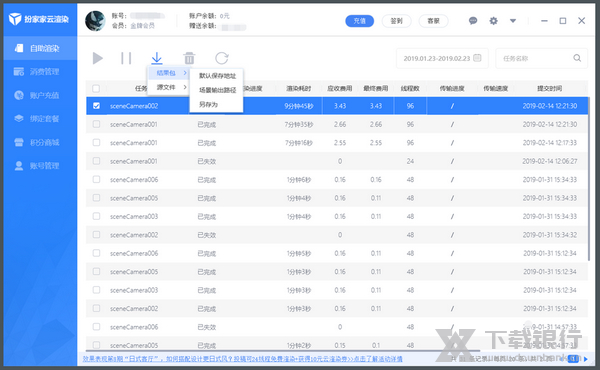The width and height of the screenshot is (600, 370).
Task: Click the 7分钟35秒 render time cell
Action: (x=299, y=124)
